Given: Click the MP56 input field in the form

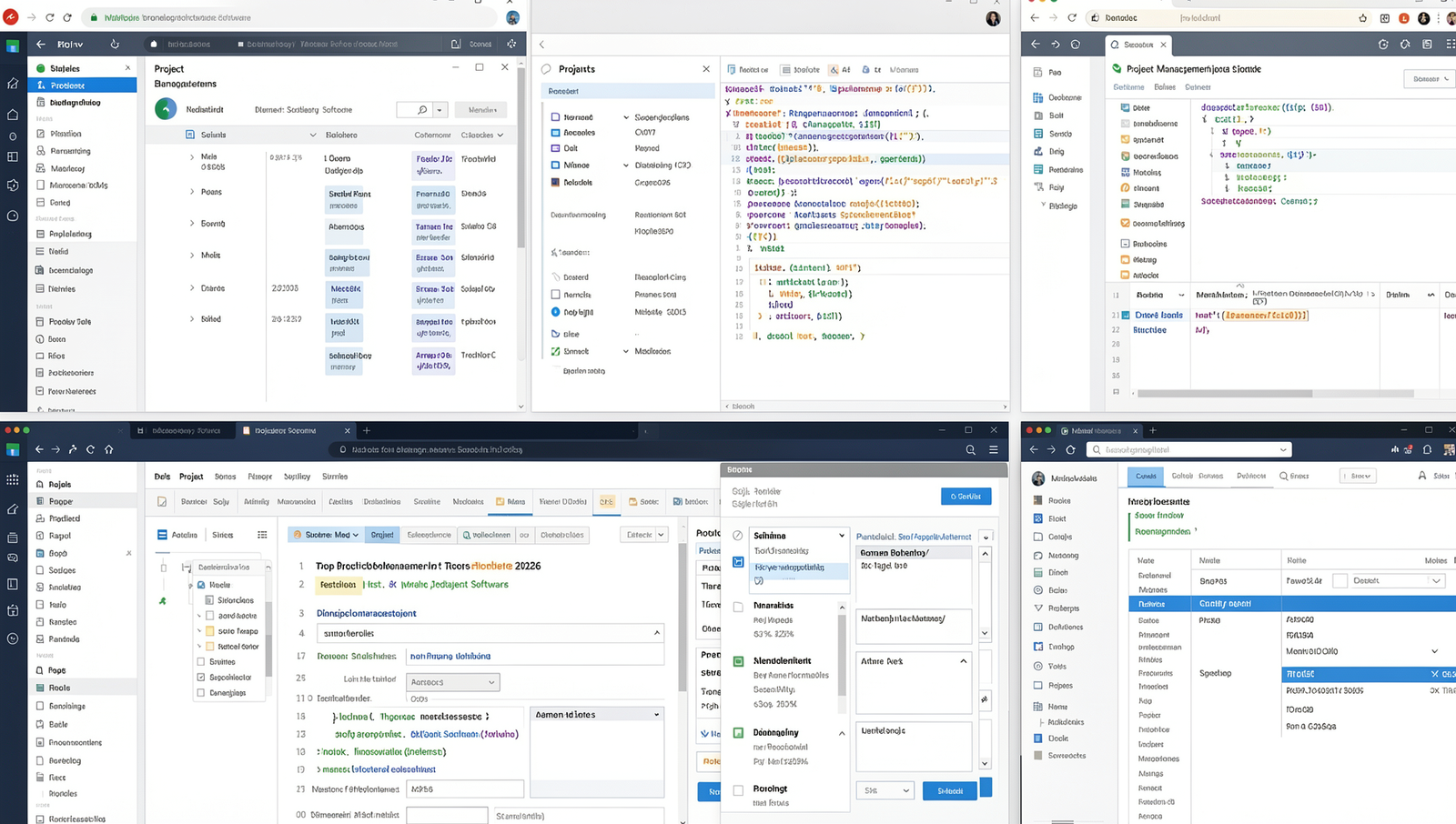Looking at the screenshot, I should coord(465,789).
